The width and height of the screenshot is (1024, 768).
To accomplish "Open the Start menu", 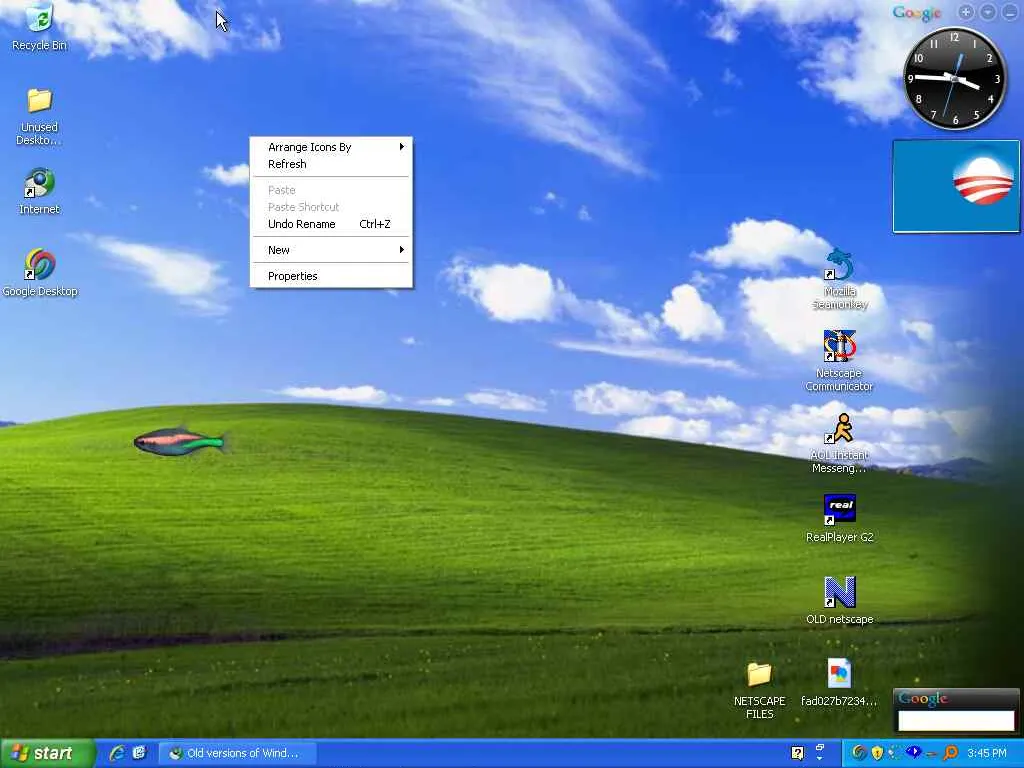I will (46, 754).
